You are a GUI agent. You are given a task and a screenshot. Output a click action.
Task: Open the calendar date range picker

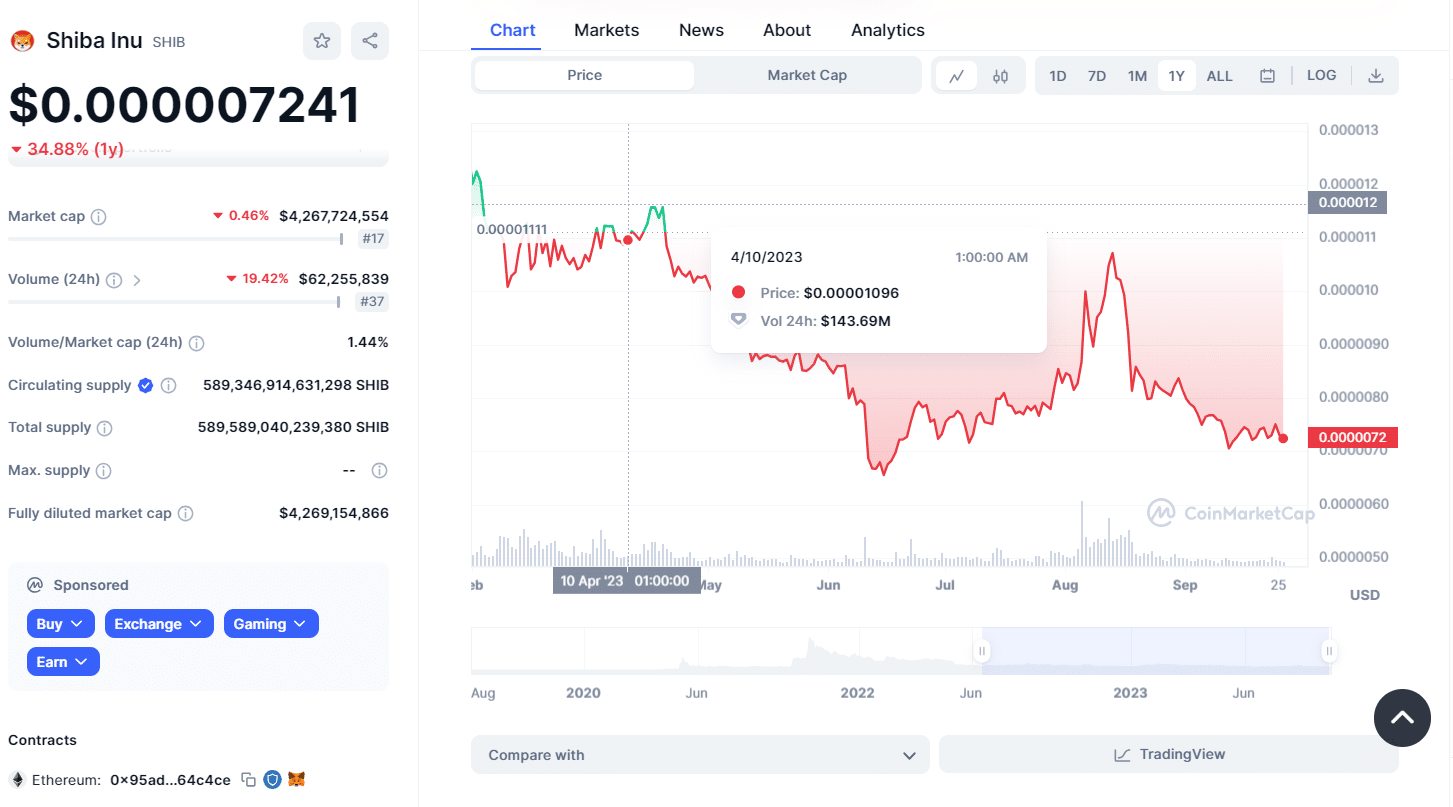click(x=1267, y=76)
